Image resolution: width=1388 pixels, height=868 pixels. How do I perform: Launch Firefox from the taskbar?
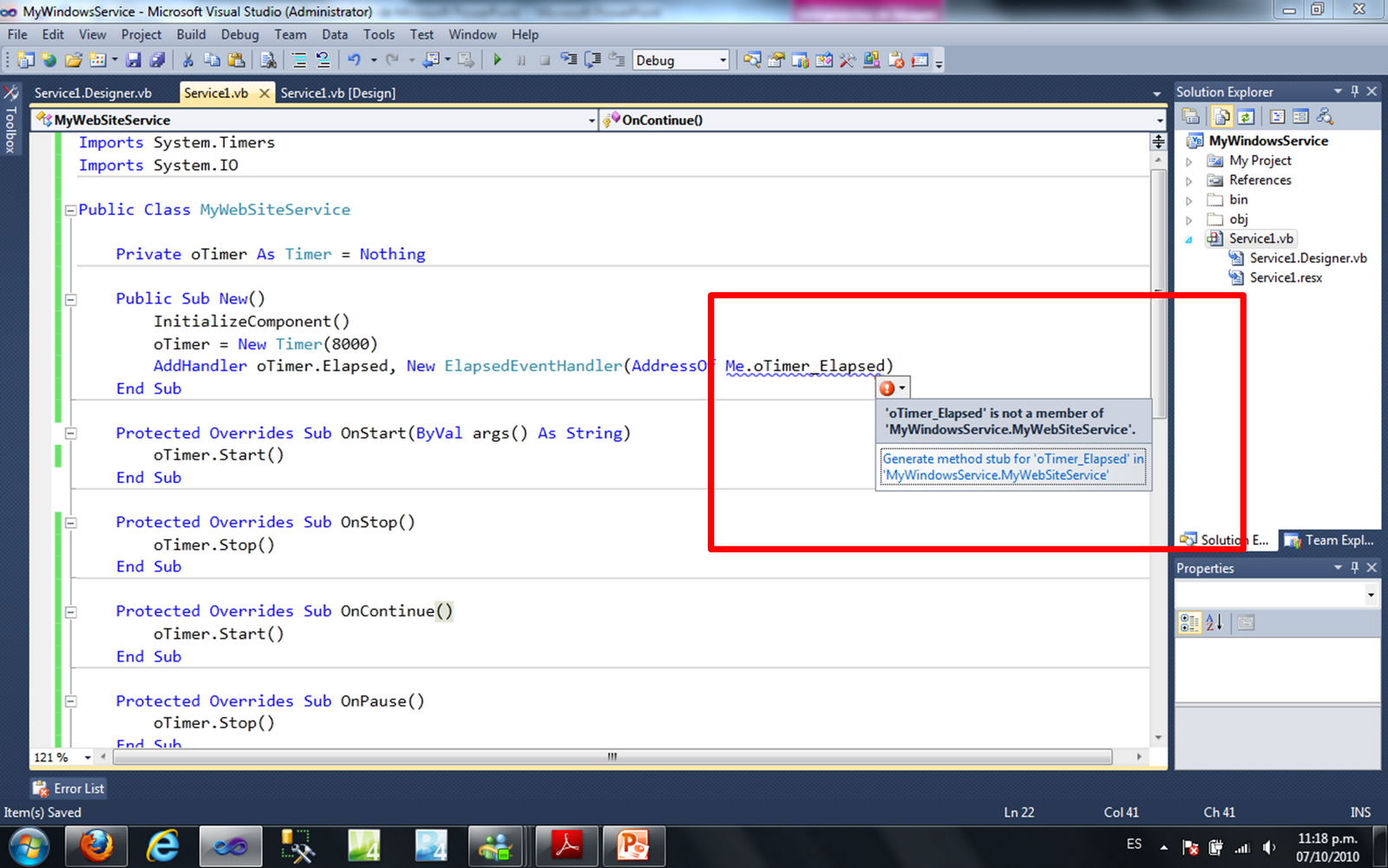95,845
